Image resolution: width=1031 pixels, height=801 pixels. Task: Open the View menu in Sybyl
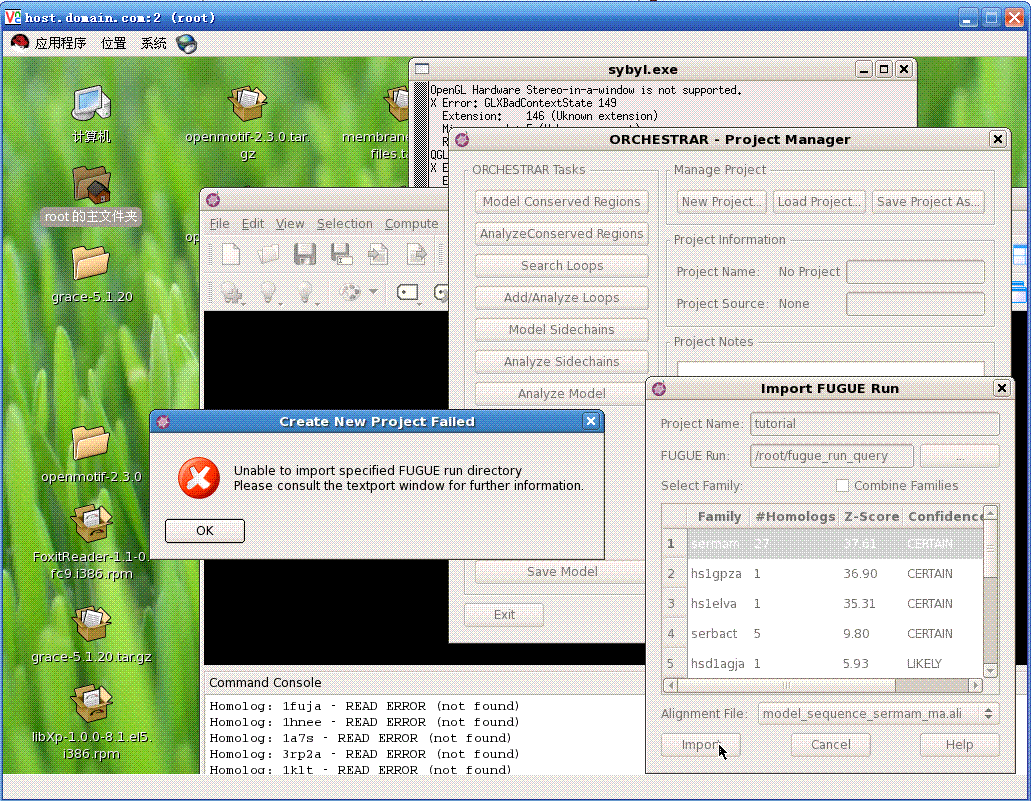coord(290,224)
